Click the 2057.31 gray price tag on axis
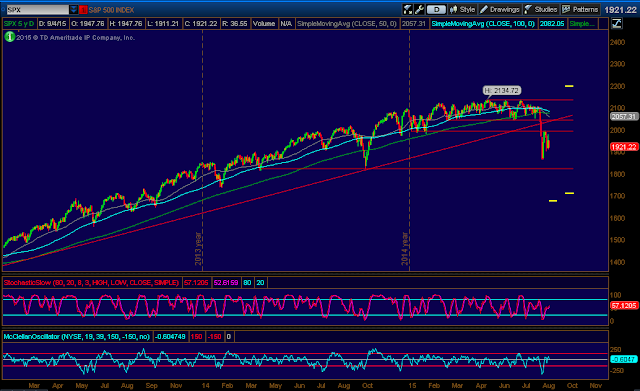The height and width of the screenshot is (391, 640). pos(623,117)
